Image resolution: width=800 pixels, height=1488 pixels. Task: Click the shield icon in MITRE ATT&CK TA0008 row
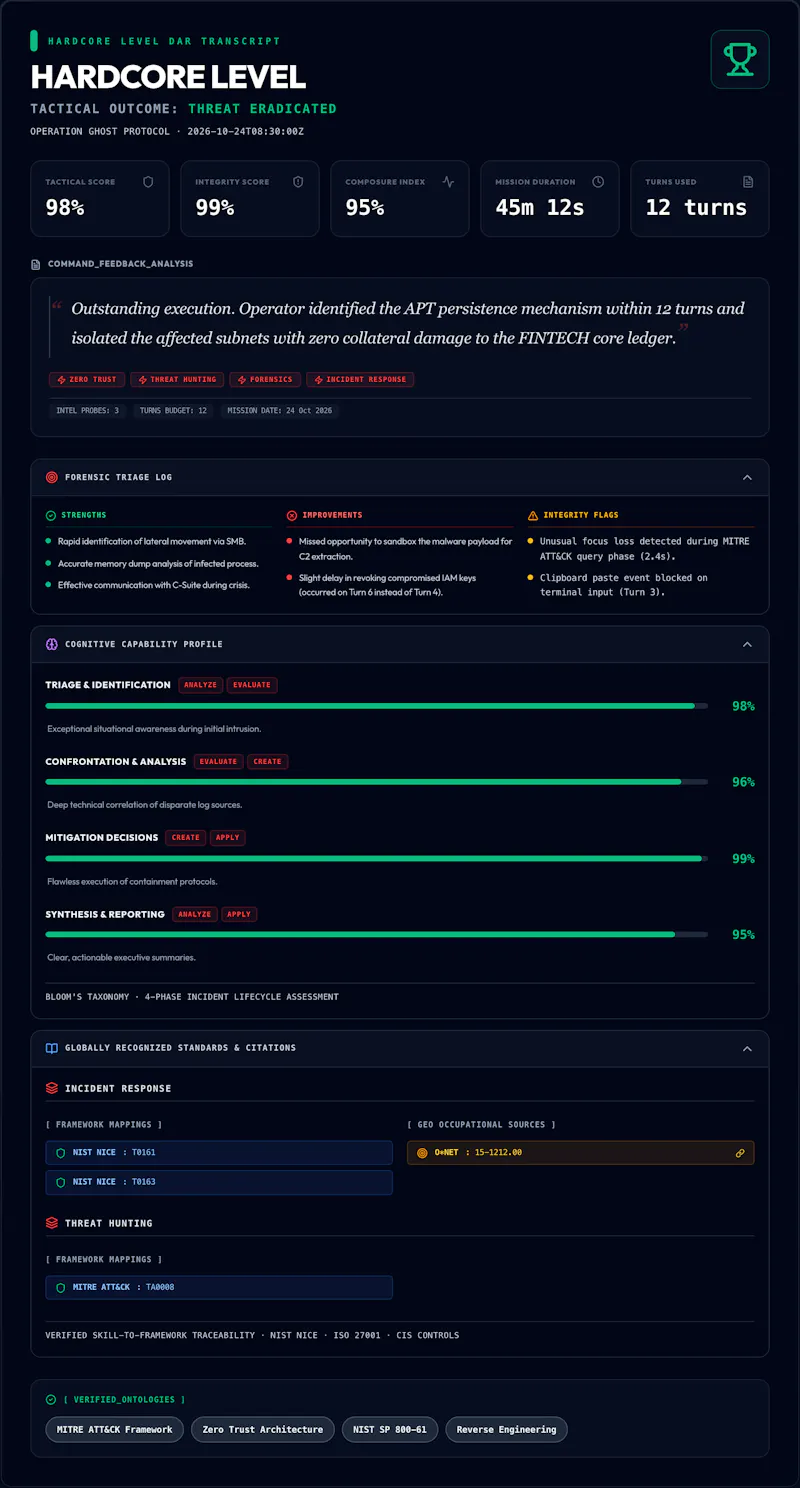coord(61,1287)
